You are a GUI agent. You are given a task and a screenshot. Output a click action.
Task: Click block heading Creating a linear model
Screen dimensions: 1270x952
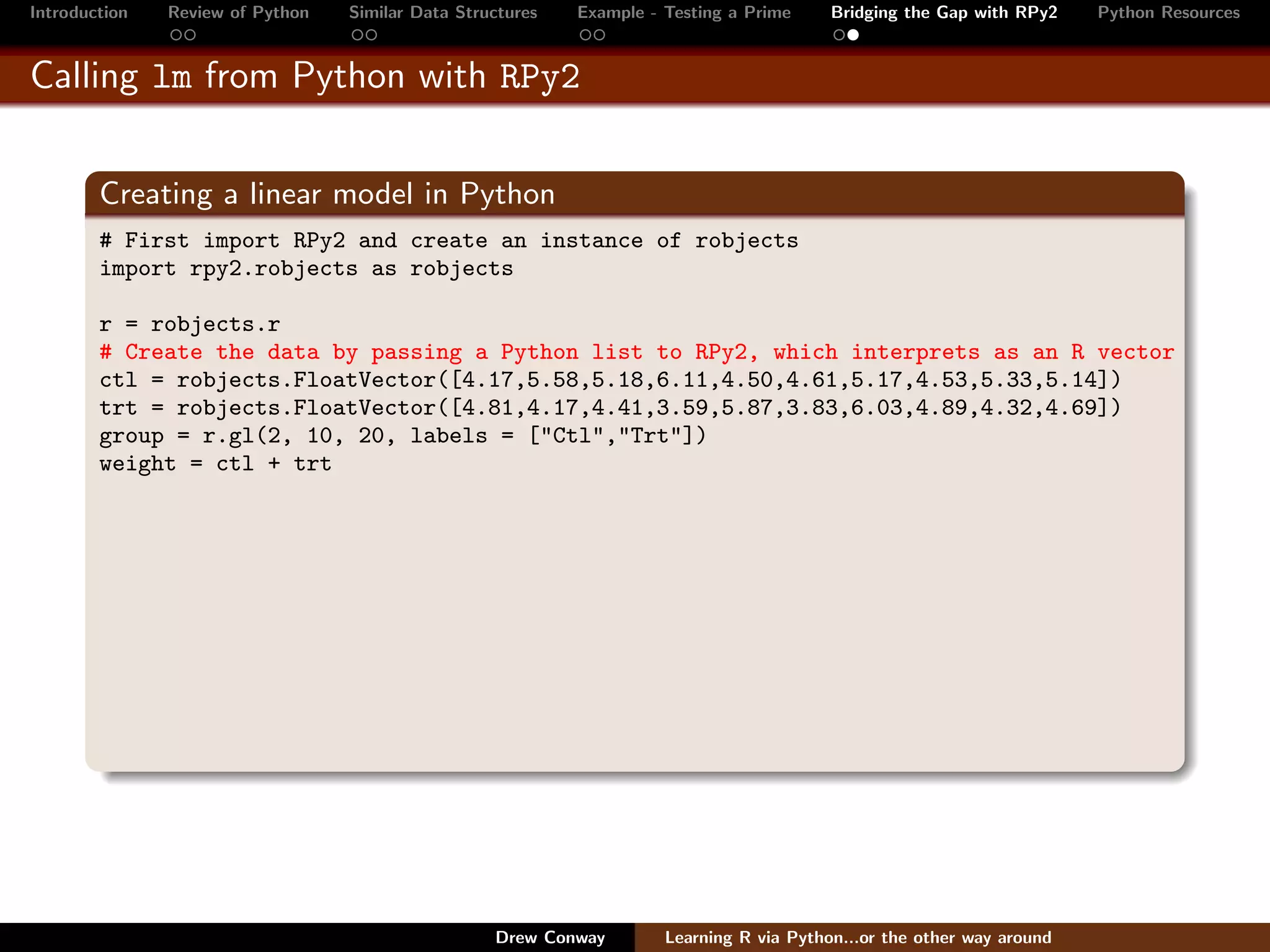tap(327, 194)
